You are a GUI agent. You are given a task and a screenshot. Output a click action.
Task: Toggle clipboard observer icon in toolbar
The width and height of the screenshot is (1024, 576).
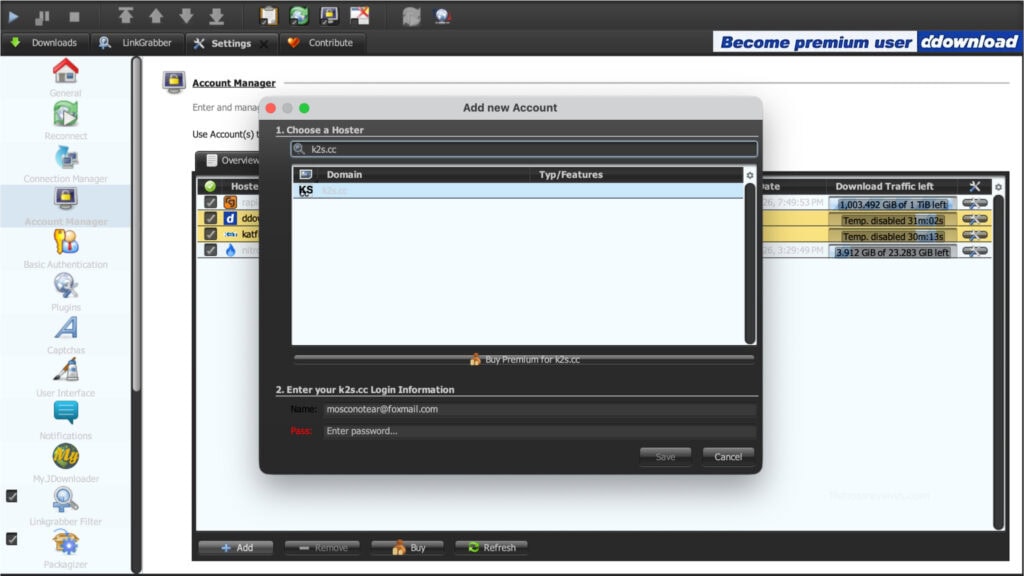pyautogui.click(x=268, y=16)
